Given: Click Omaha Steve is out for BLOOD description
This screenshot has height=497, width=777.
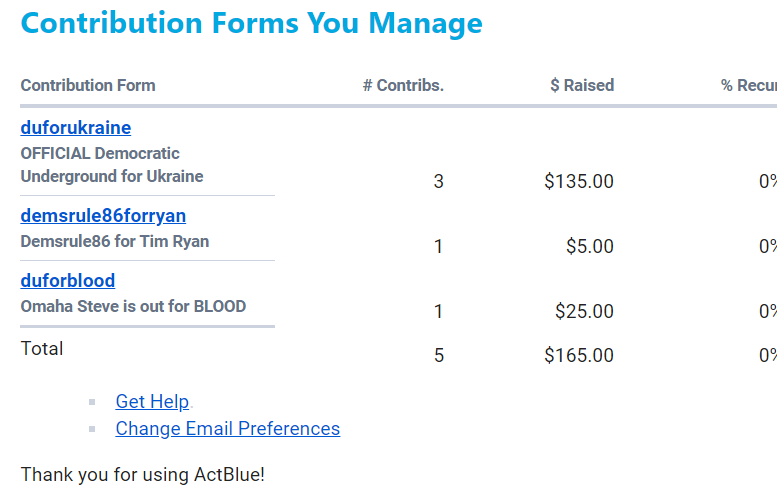Looking at the screenshot, I should click(x=133, y=307).
